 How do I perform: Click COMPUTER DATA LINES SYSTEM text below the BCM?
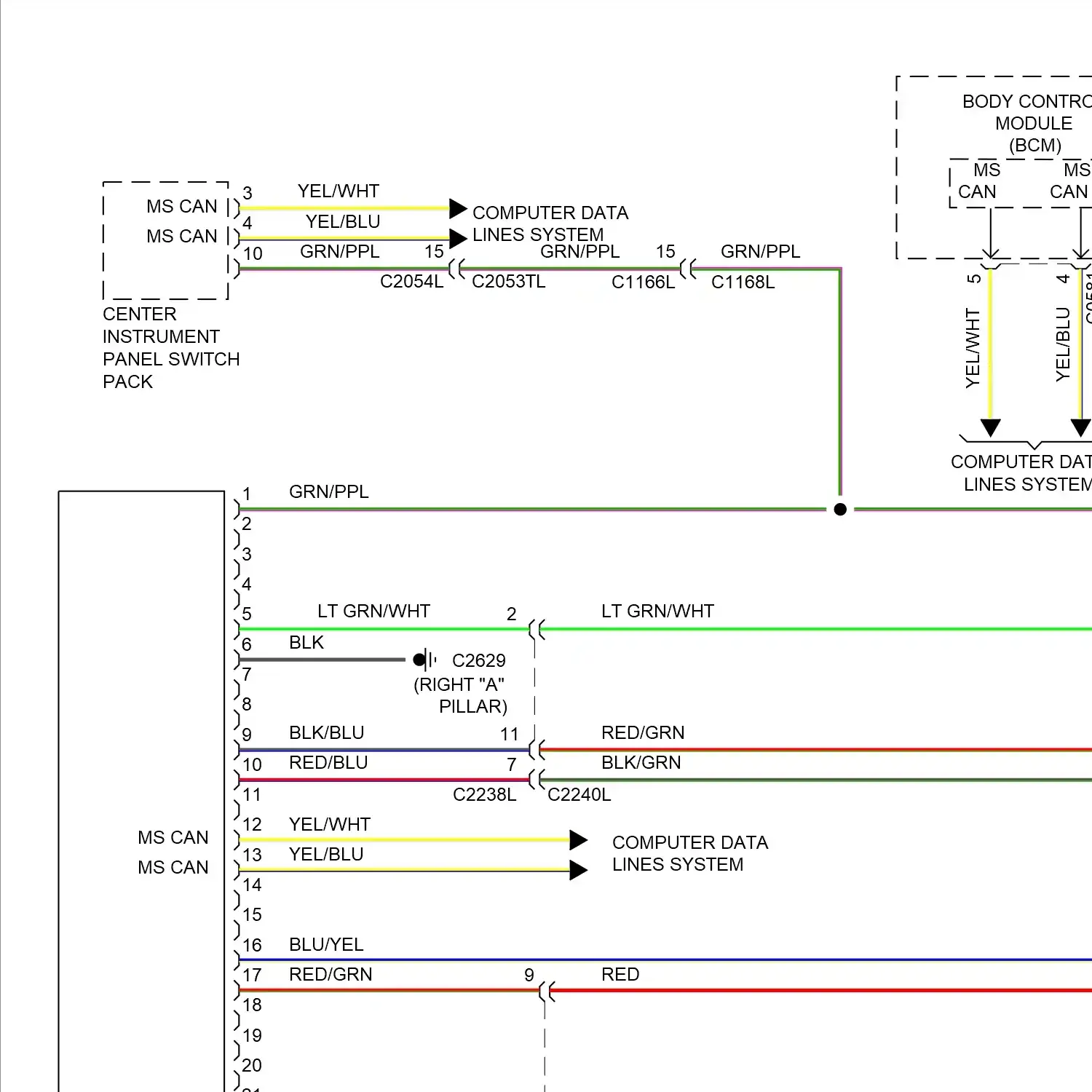tap(1021, 472)
